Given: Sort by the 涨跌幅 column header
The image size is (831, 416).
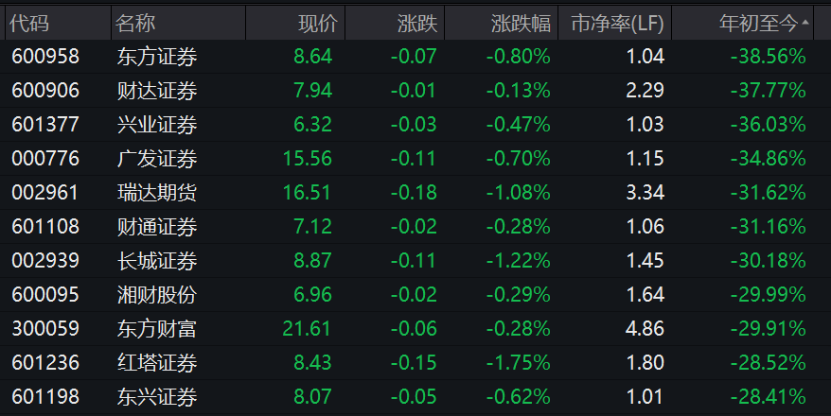Looking at the screenshot, I should click(x=521, y=22).
